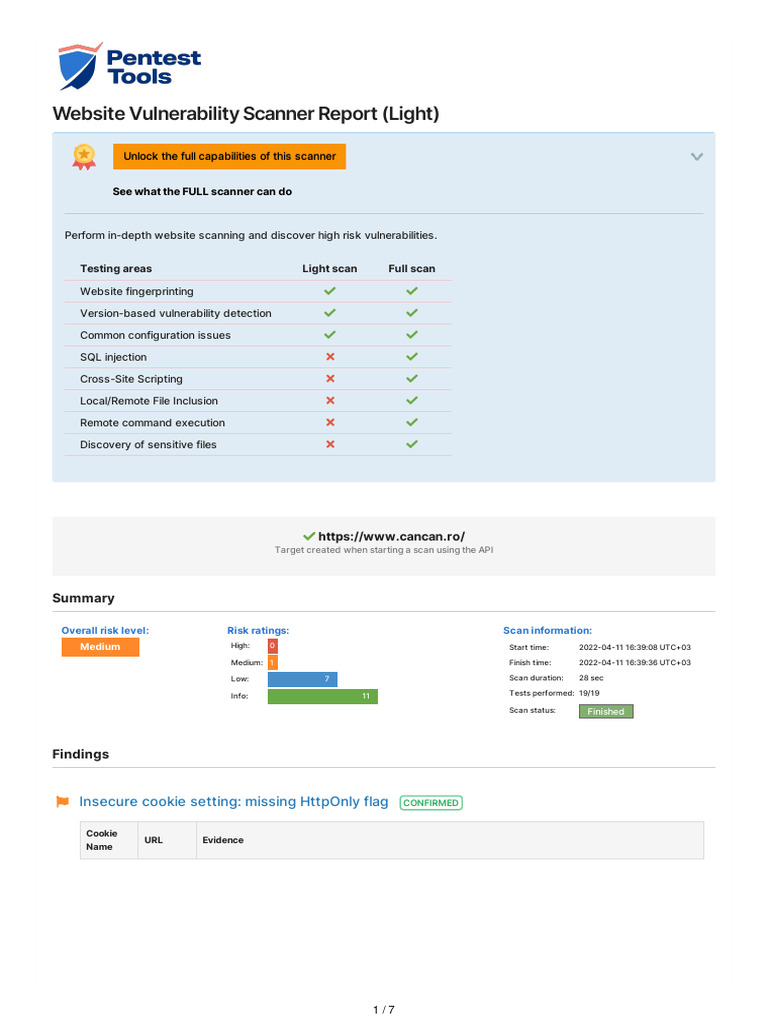This screenshot has height=1024, width=768.
Task: Click the red High risk rating bar
Action: (272, 646)
